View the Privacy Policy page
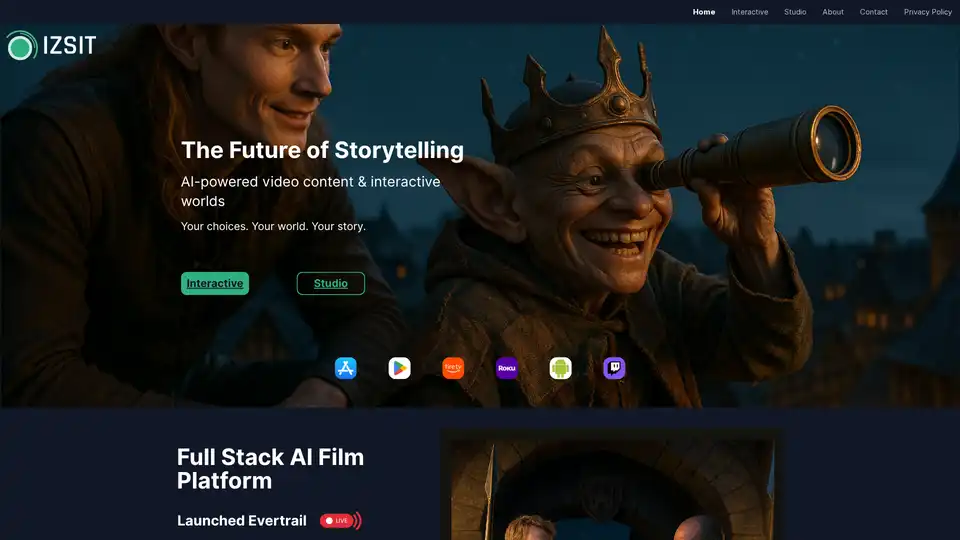Screen dimensions: 960x540 pyautogui.click(x=927, y=12)
